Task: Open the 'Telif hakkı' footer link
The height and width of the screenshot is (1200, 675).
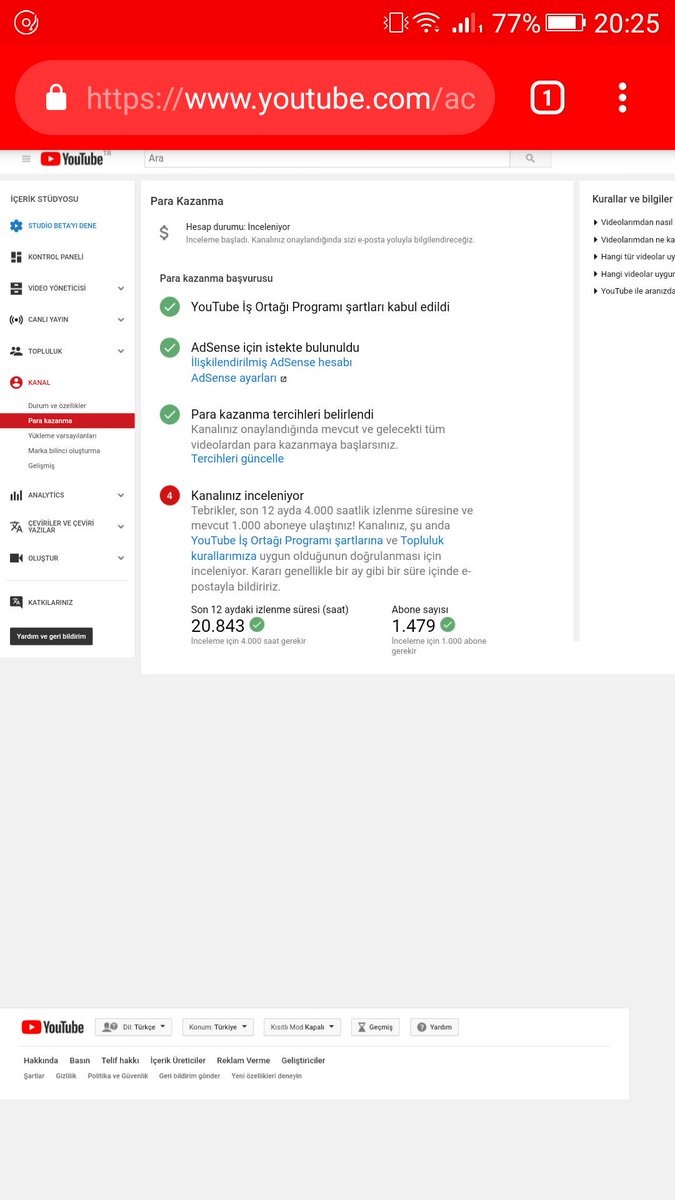Action: [120, 1060]
